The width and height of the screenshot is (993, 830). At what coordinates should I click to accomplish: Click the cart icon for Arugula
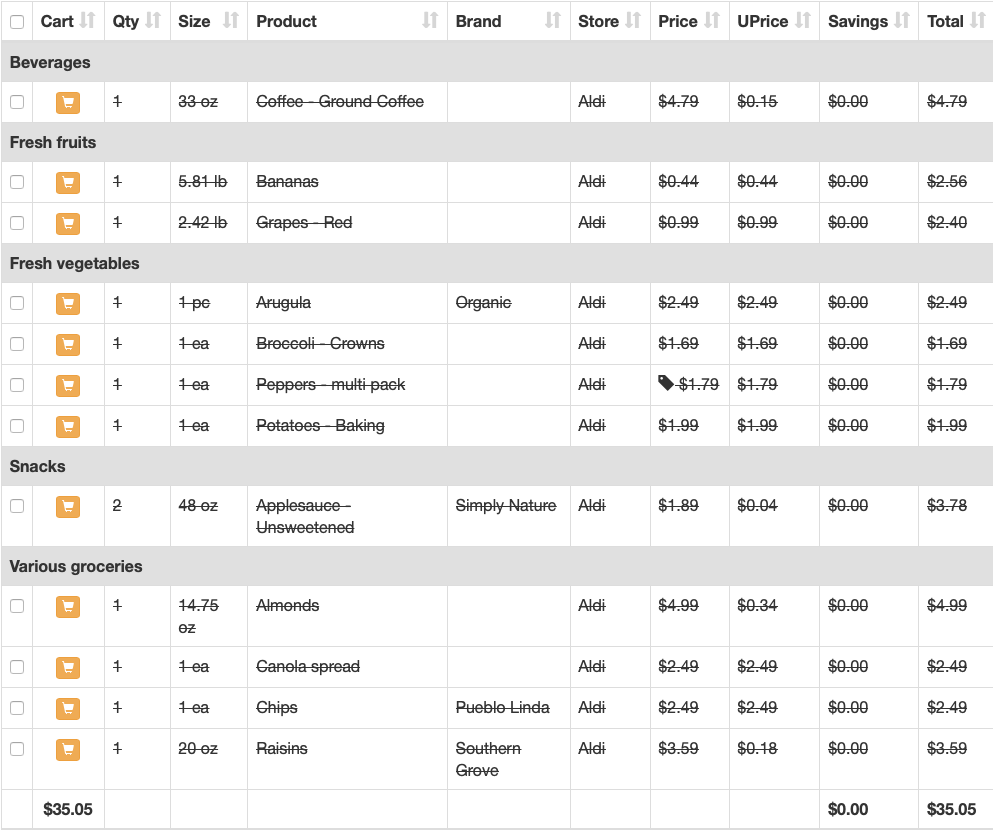pos(68,303)
